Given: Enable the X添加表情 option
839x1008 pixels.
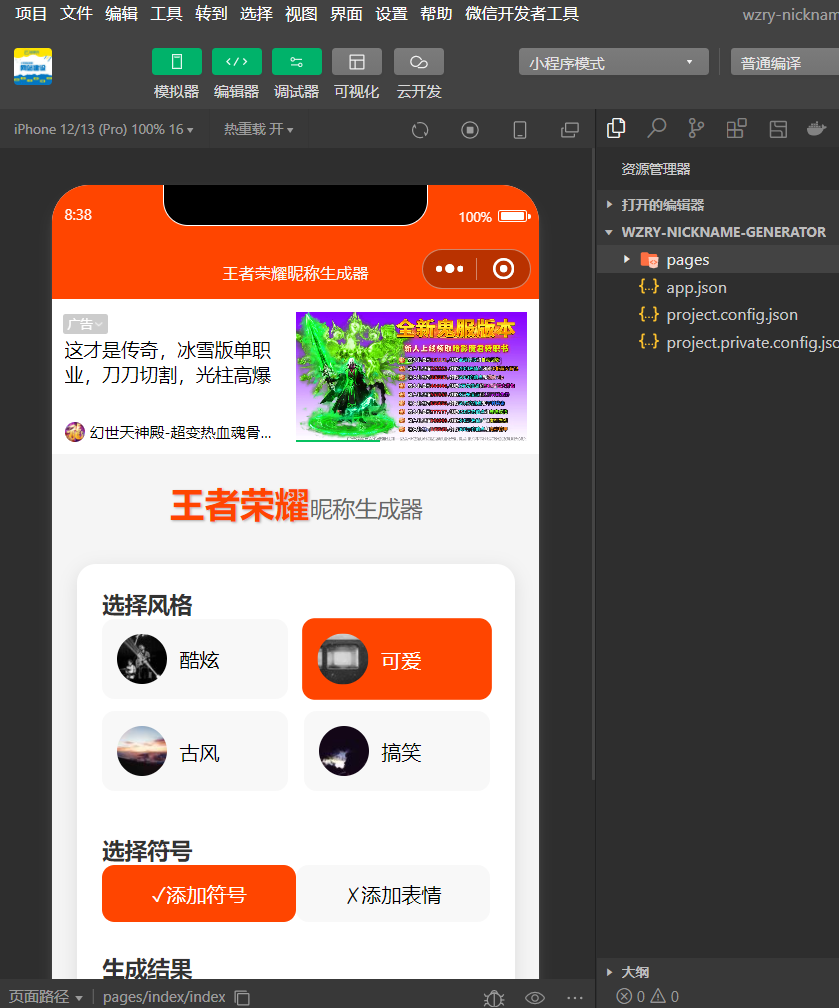Looking at the screenshot, I should pyautogui.click(x=393, y=894).
